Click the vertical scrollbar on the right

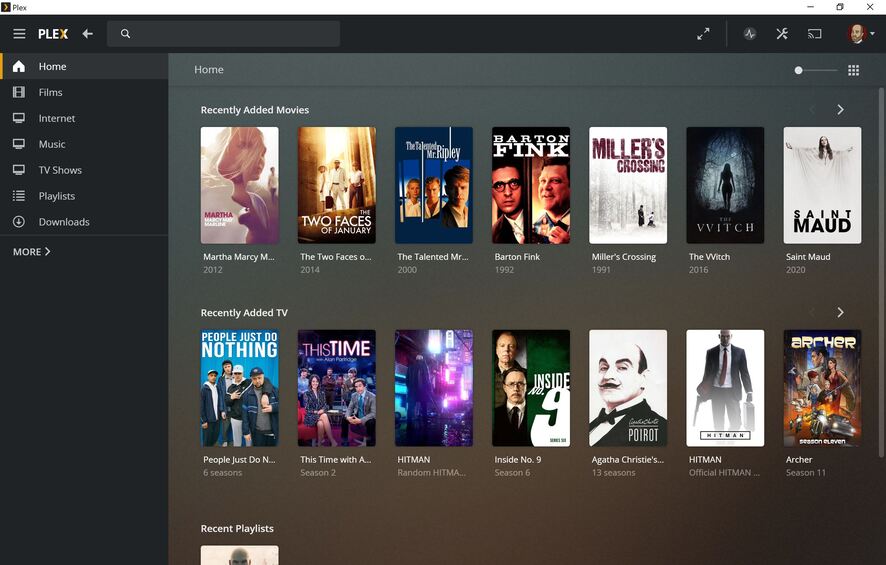click(x=881, y=272)
